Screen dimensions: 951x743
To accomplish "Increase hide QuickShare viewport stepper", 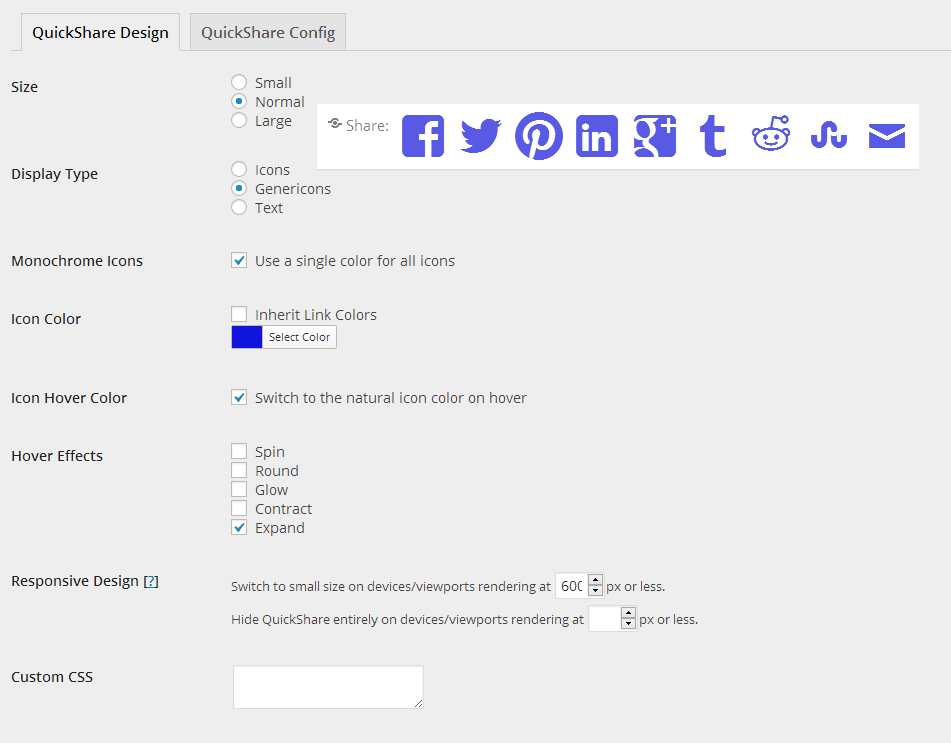I will click(x=628, y=613).
